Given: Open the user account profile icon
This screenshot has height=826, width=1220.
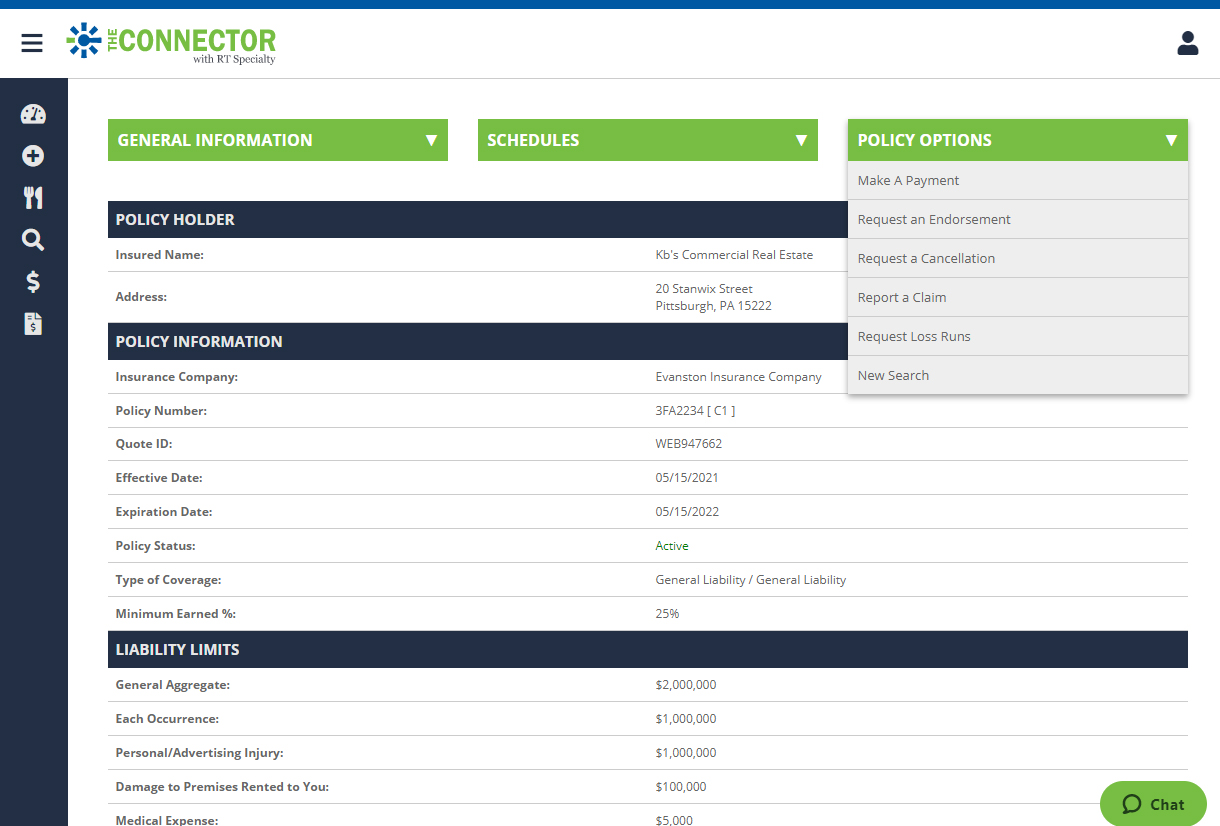Looking at the screenshot, I should 1188,43.
